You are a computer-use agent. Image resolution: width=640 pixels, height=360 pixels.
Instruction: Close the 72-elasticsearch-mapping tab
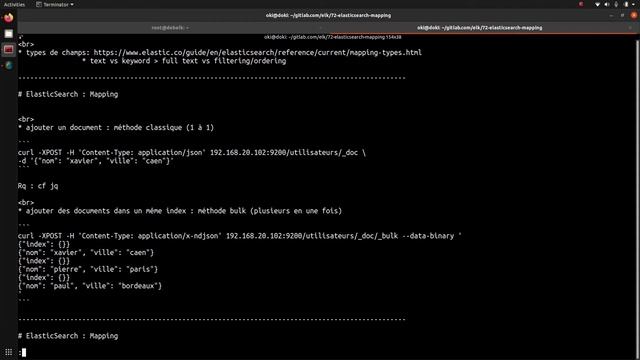click(630, 28)
